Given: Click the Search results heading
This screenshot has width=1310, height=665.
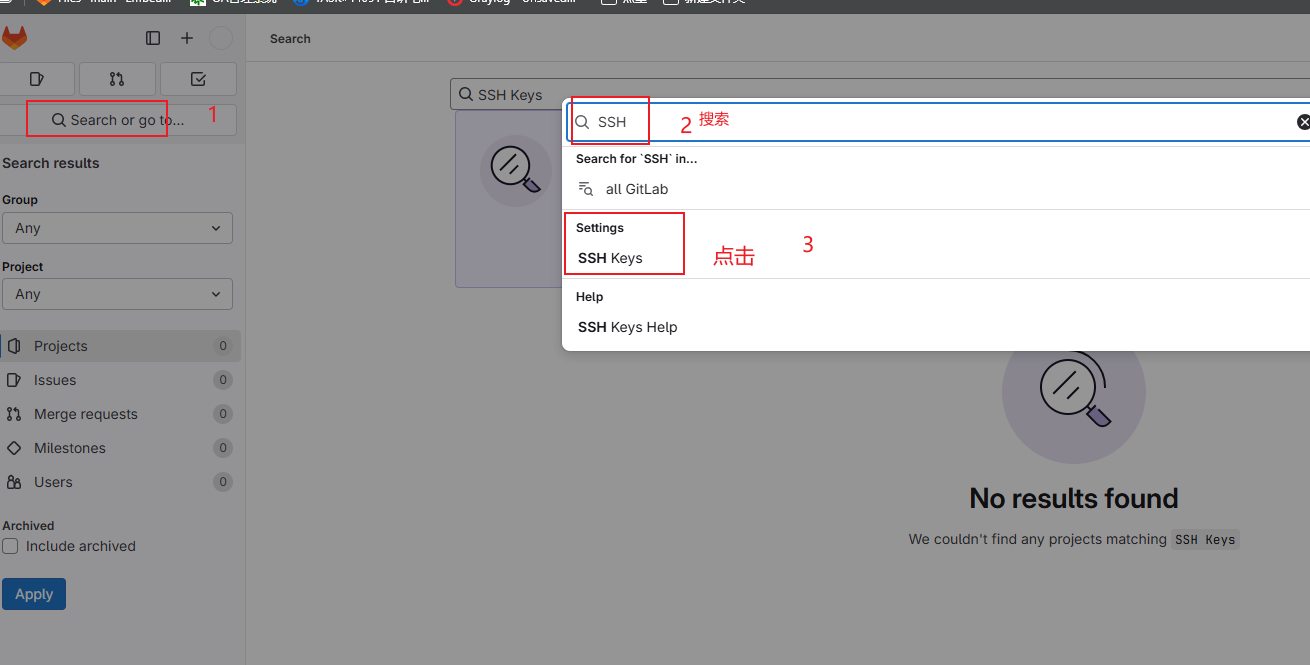Looking at the screenshot, I should click(x=51, y=163).
